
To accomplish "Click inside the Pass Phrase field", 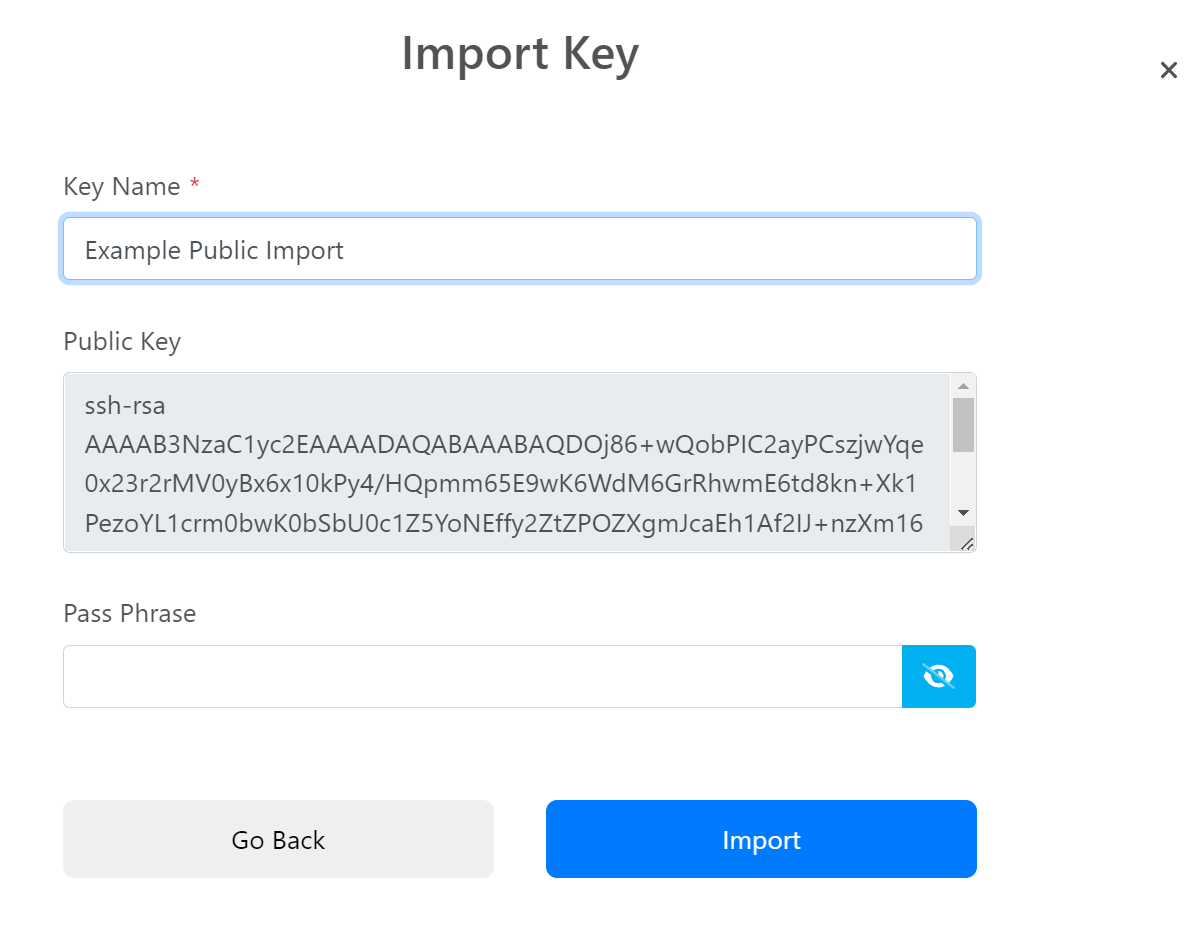I will pyautogui.click(x=482, y=676).
